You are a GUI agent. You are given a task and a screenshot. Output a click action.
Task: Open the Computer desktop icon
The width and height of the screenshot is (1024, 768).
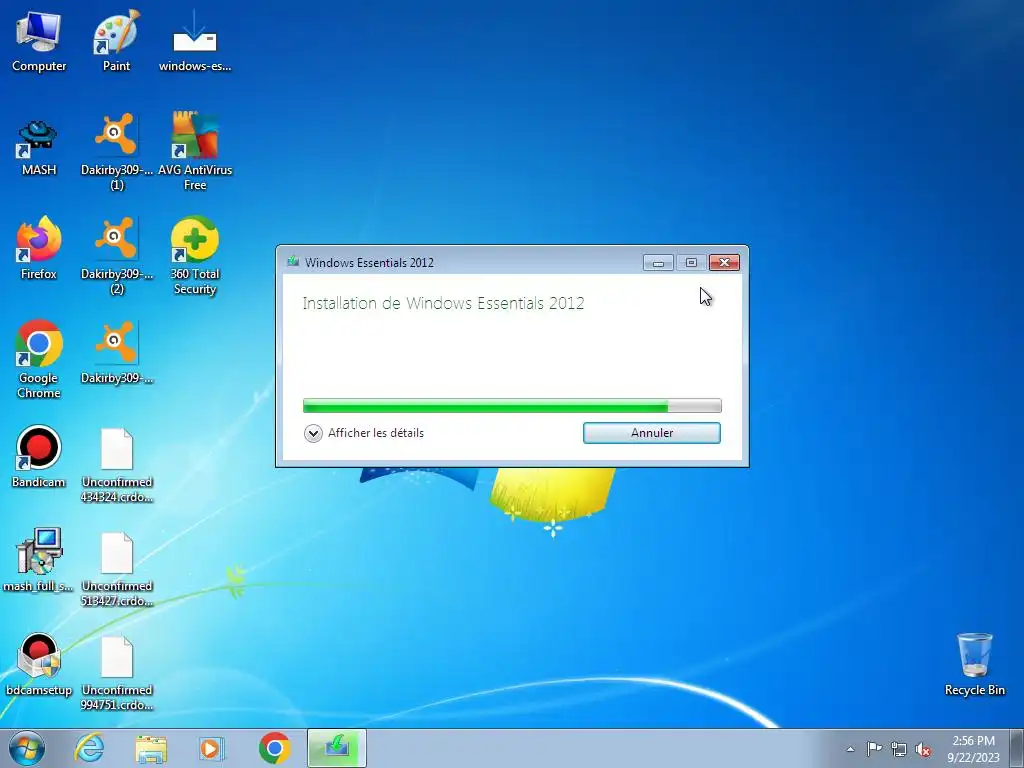[x=39, y=41]
